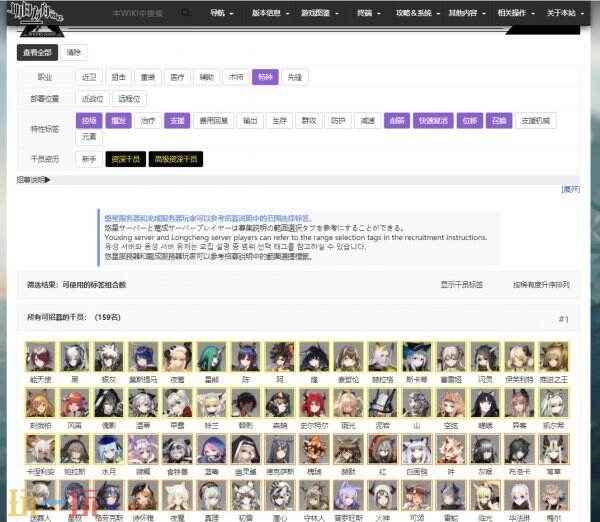The width and height of the screenshot is (600, 522).
Task: Click the 凯尔希 operator portrait
Action: tap(554, 403)
